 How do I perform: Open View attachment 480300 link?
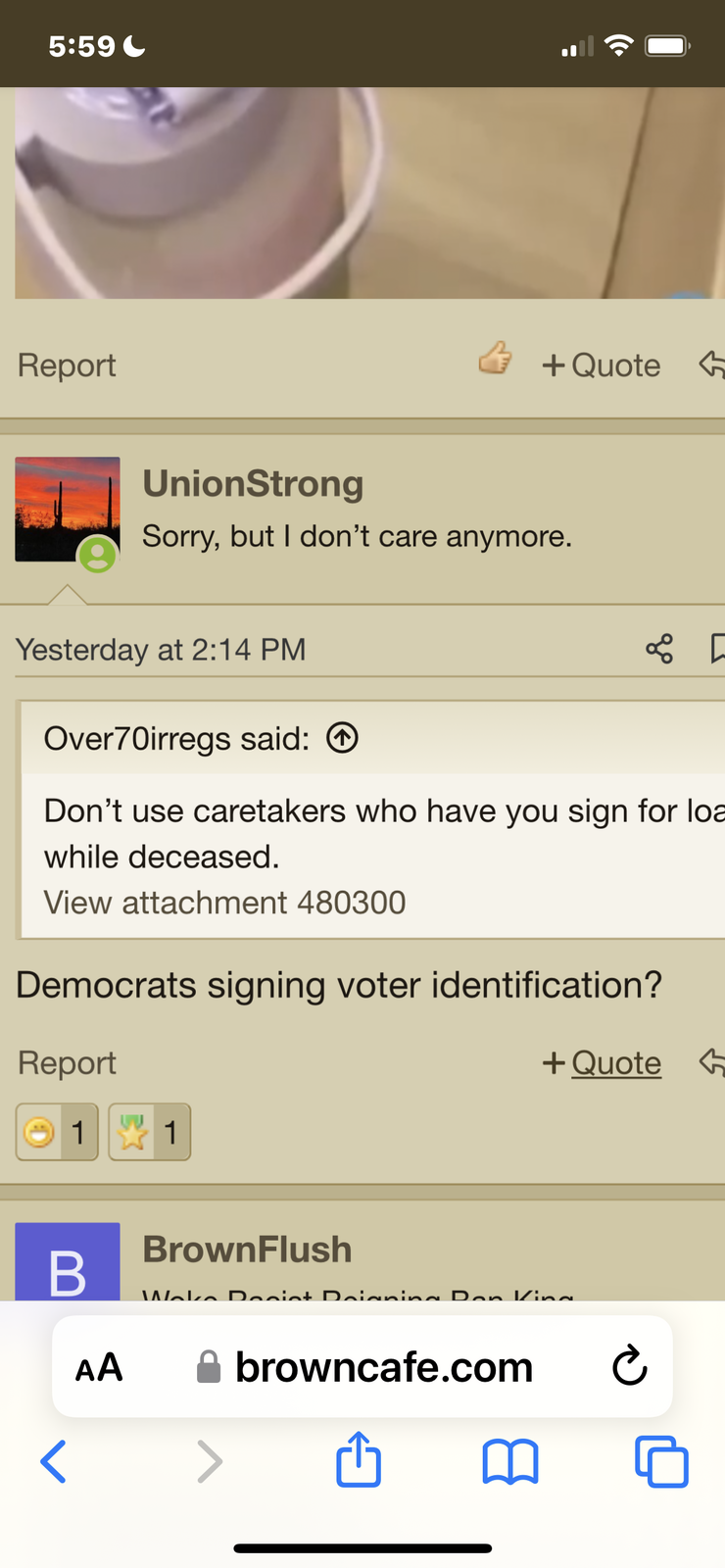pyautogui.click(x=224, y=902)
